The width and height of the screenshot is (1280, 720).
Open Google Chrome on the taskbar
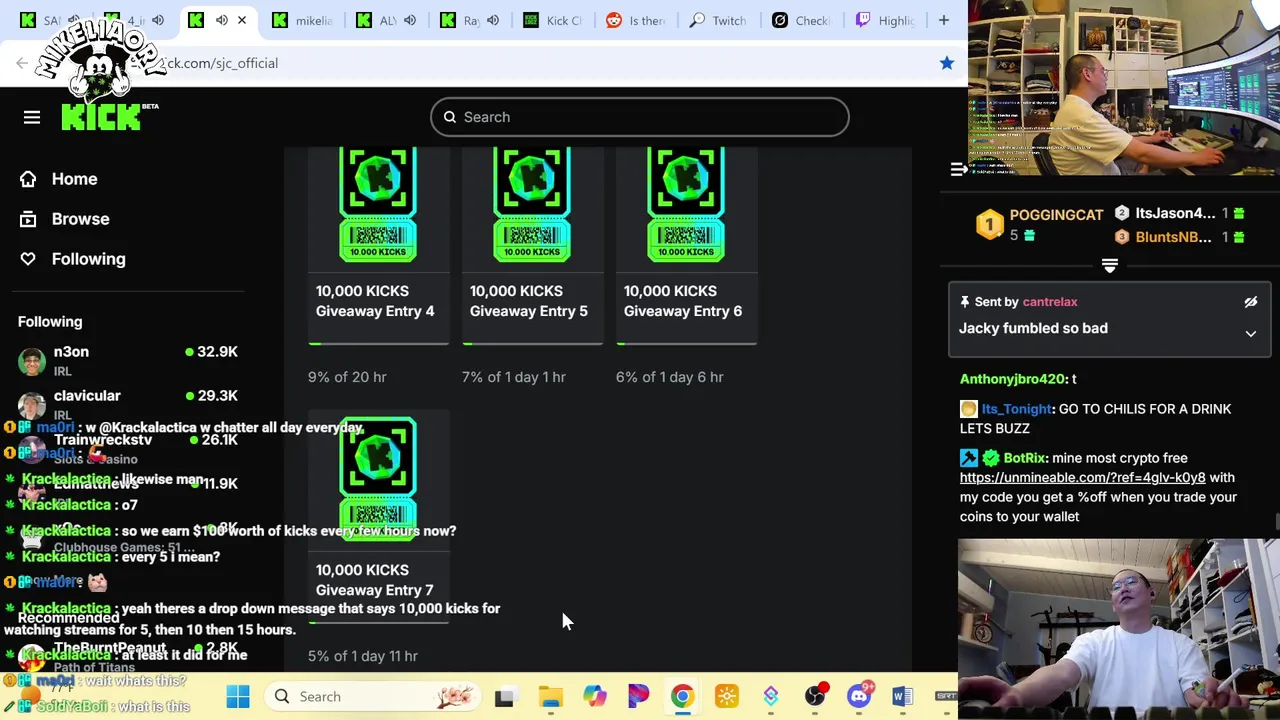[682, 696]
